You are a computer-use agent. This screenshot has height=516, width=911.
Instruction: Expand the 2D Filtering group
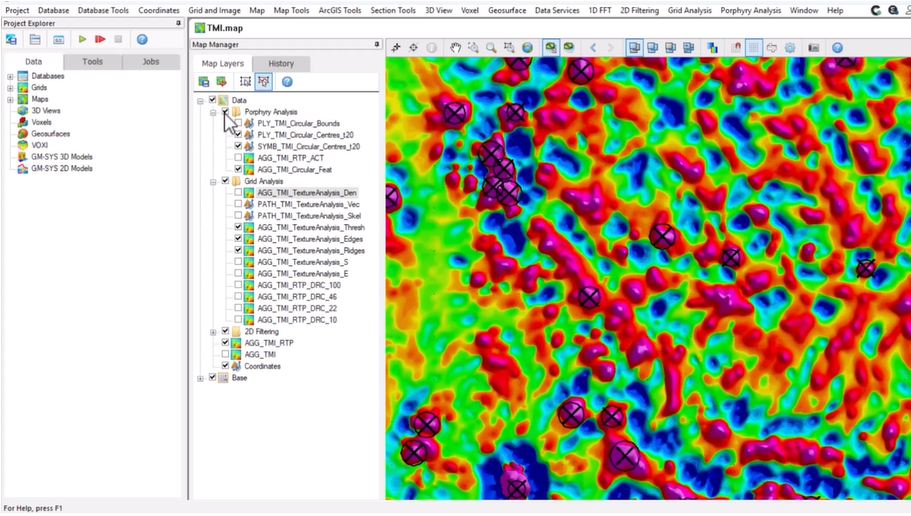pyautogui.click(x=213, y=332)
